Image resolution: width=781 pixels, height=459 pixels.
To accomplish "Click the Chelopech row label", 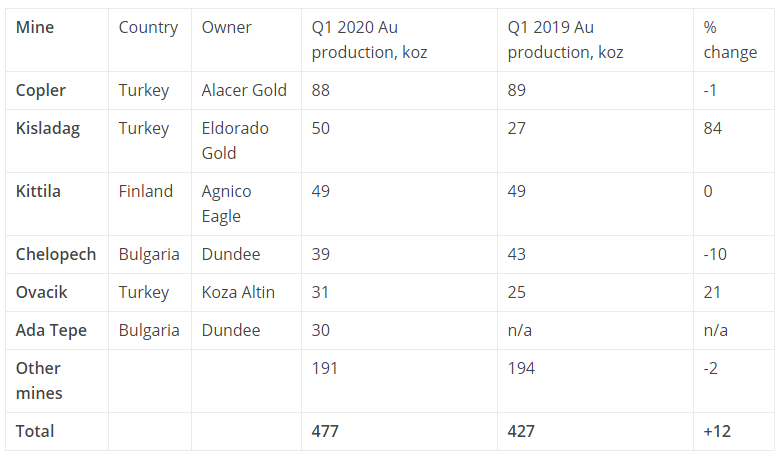I will [x=56, y=254].
